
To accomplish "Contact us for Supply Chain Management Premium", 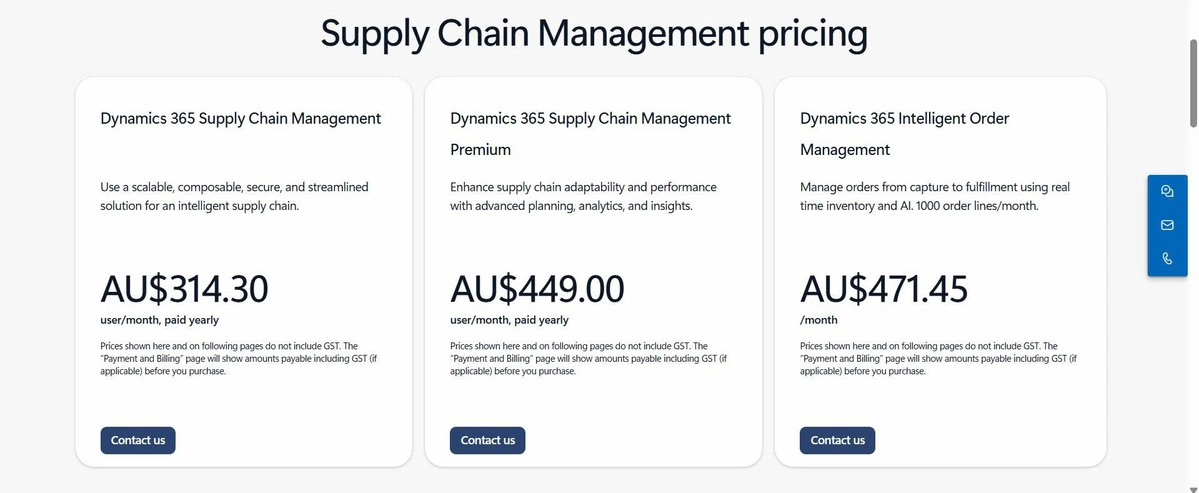I will click(488, 440).
